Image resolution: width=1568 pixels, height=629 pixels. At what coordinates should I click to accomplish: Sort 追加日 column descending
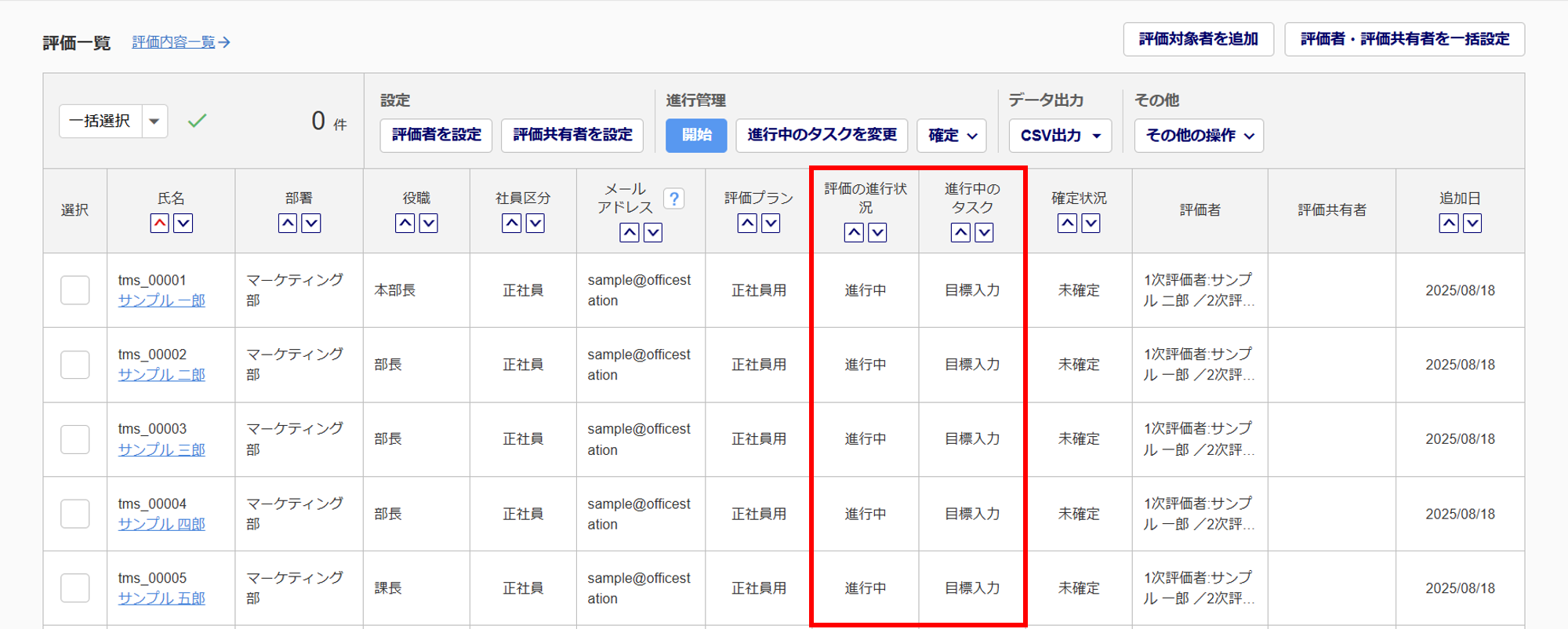point(1473,224)
